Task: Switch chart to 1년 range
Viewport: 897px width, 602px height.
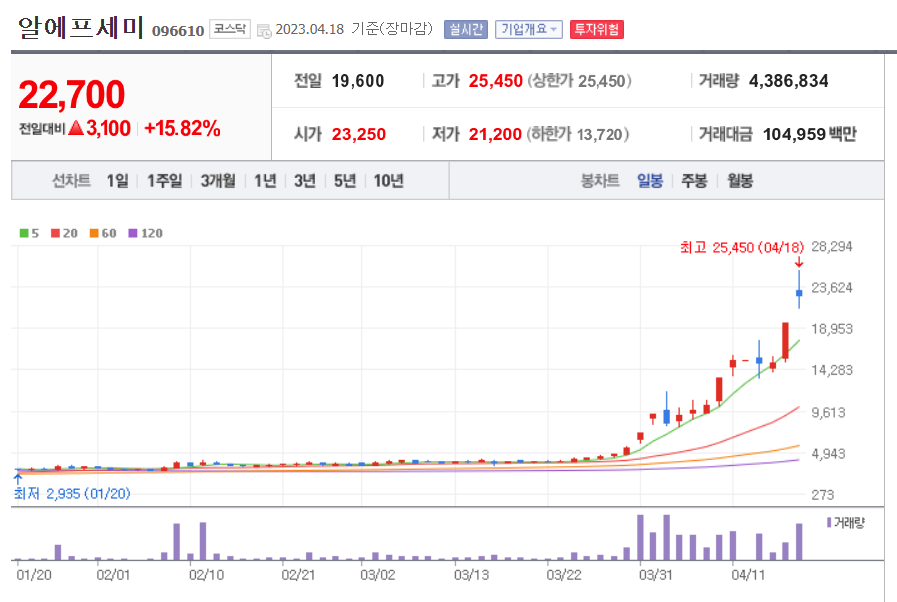Action: [x=265, y=181]
